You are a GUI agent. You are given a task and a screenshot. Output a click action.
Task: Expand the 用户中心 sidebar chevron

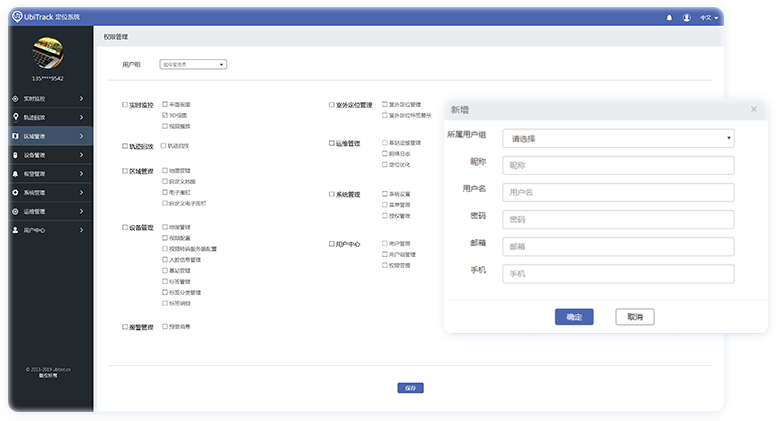82,230
